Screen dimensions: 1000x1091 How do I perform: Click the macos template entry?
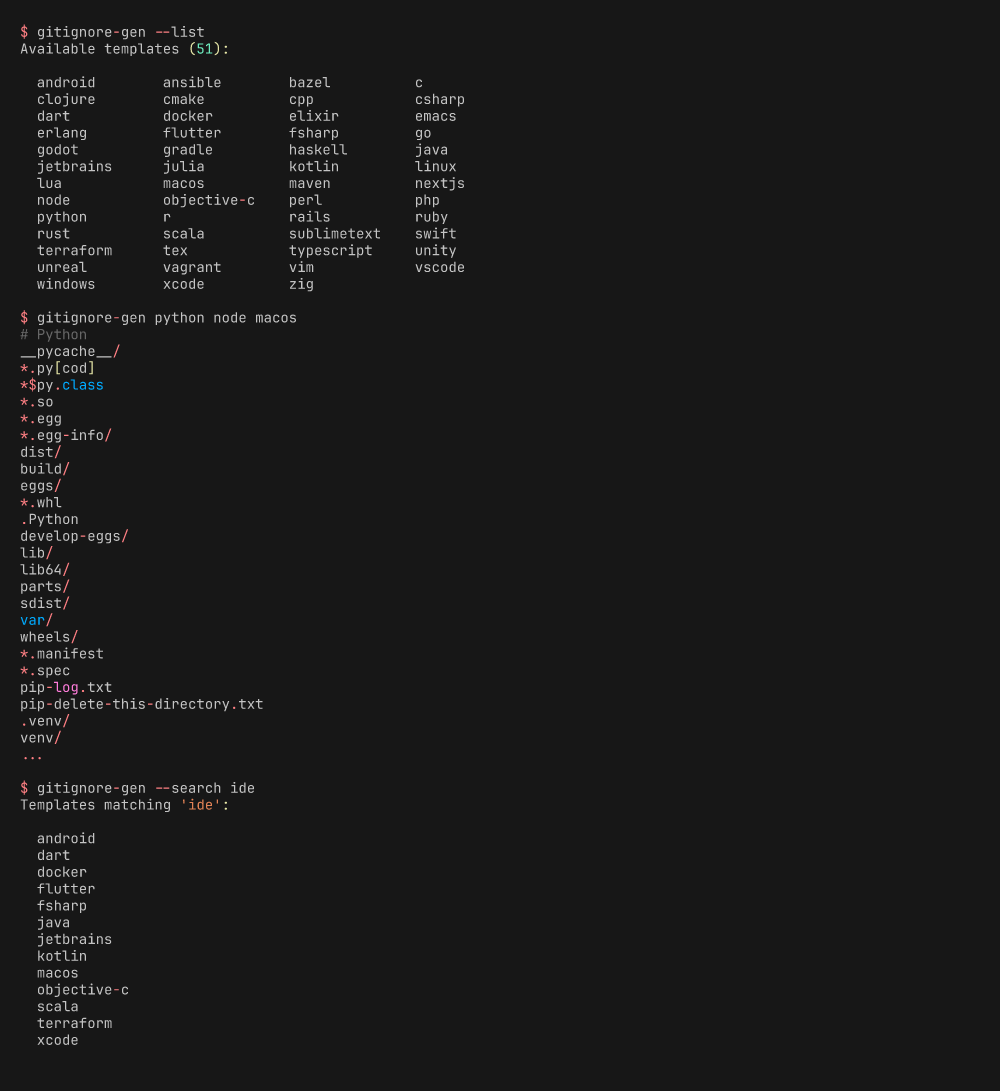[184, 183]
